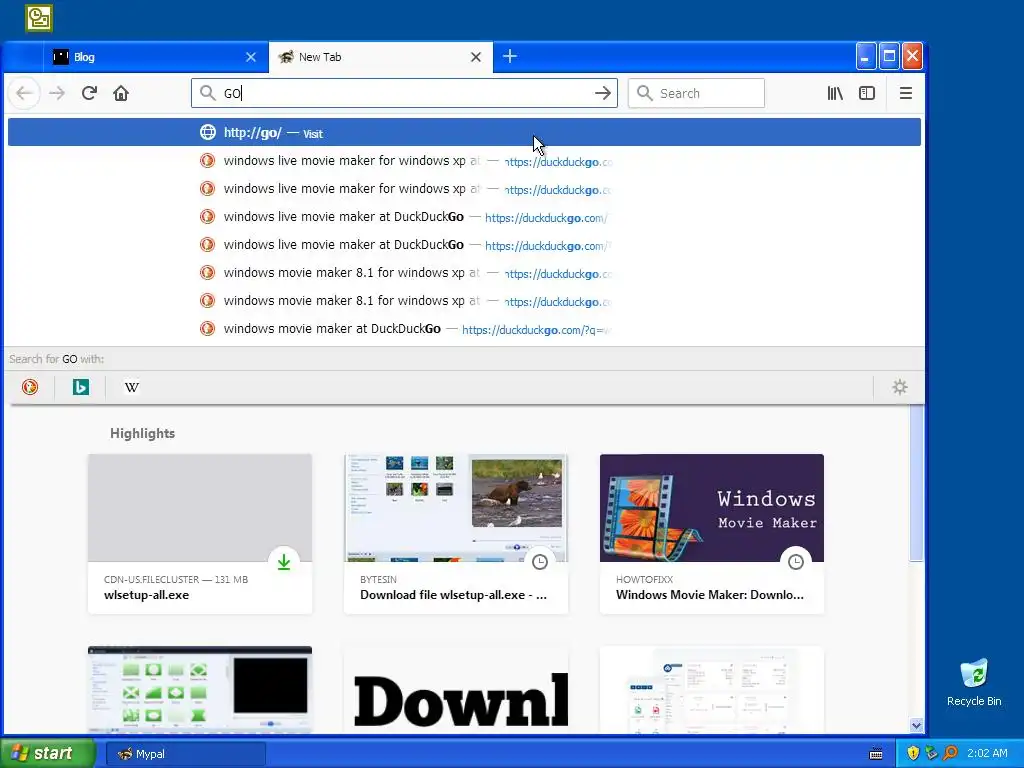Viewport: 1024px width, 768px height.
Task: Open the home page via house icon
Action: 121,93
